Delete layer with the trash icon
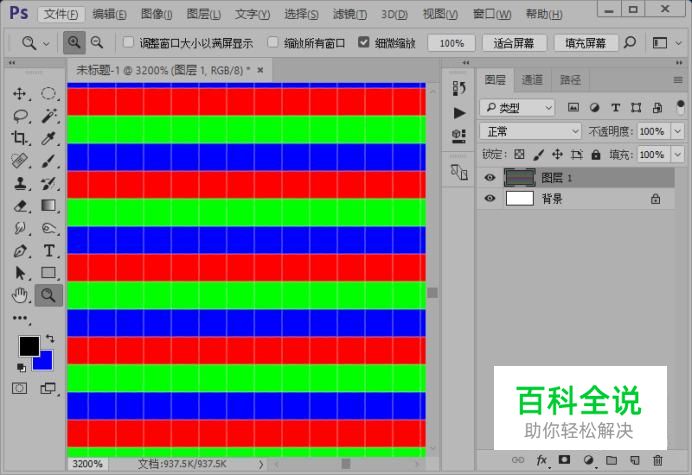 [x=658, y=460]
